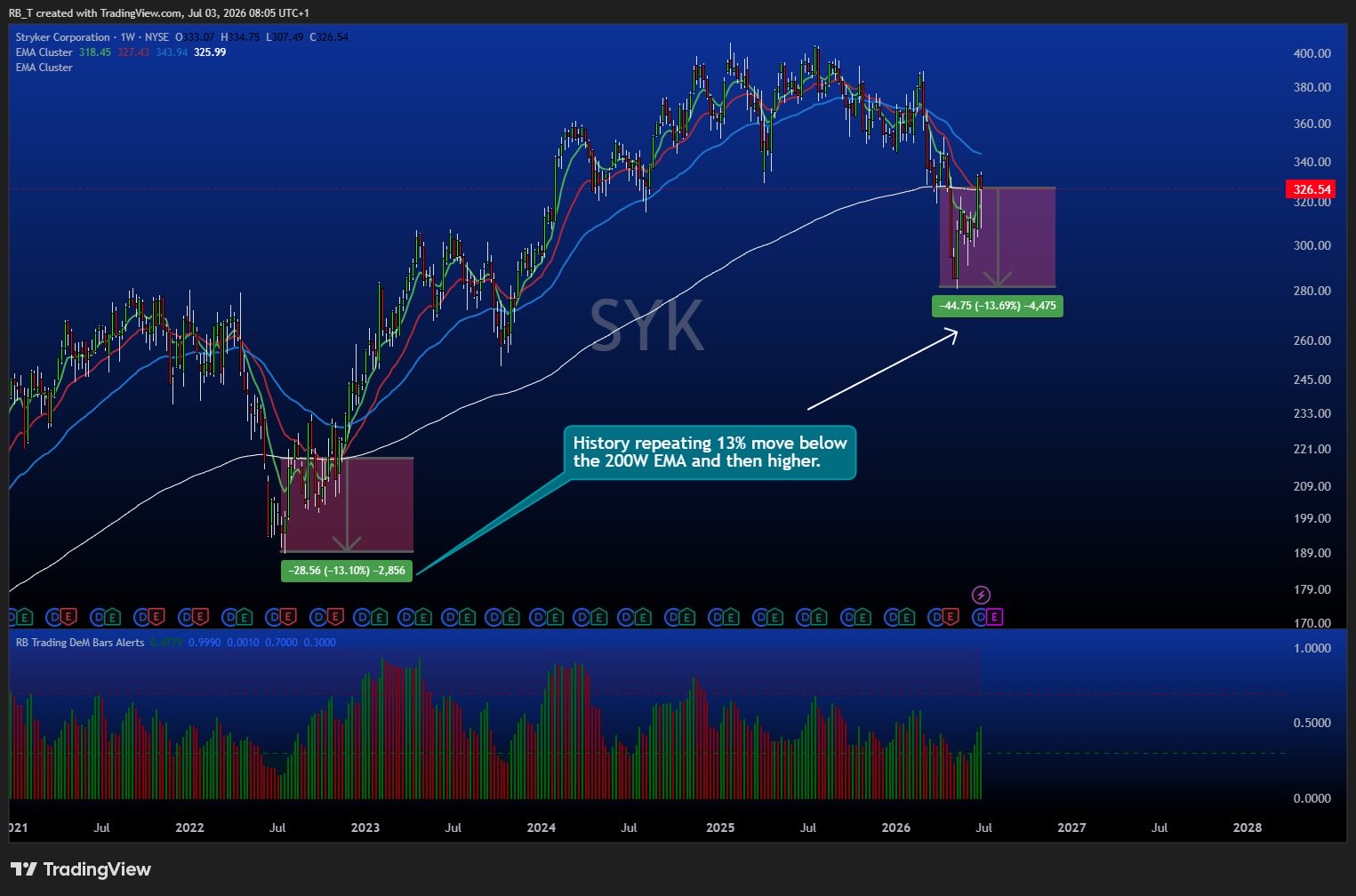Click the DeM indicator value 0.7000
Viewport: 1356px width, 896px height.
tap(282, 643)
